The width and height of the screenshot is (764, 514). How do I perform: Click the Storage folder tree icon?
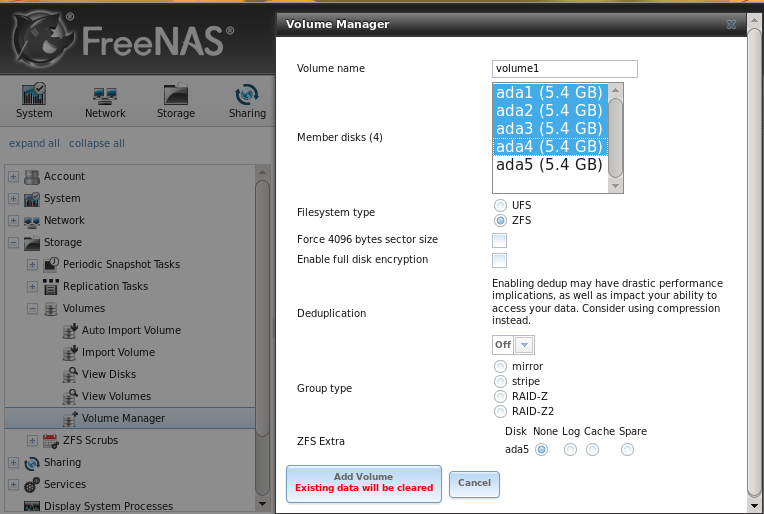coord(32,243)
